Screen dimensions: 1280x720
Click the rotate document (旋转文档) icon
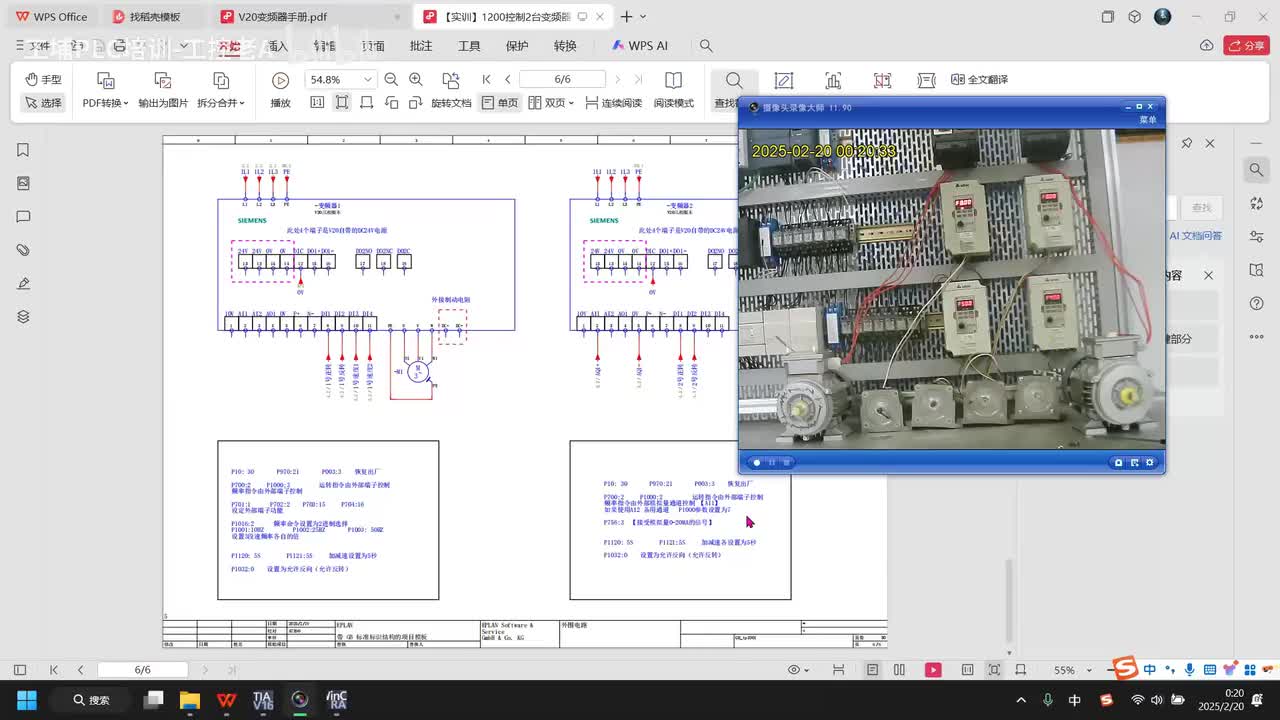pos(450,80)
